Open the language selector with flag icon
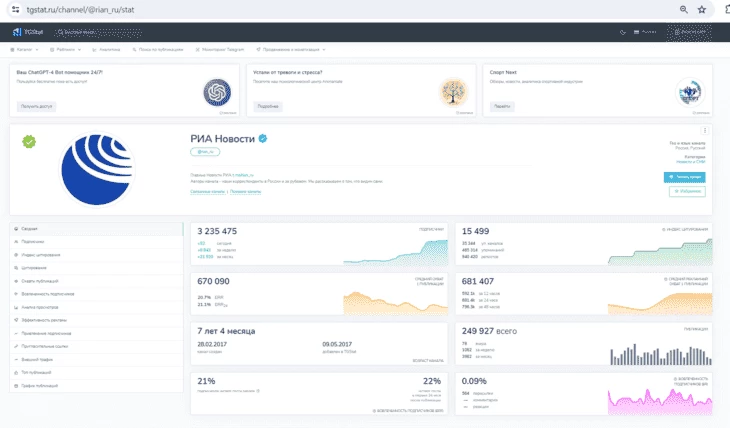 pyautogui.click(x=645, y=32)
